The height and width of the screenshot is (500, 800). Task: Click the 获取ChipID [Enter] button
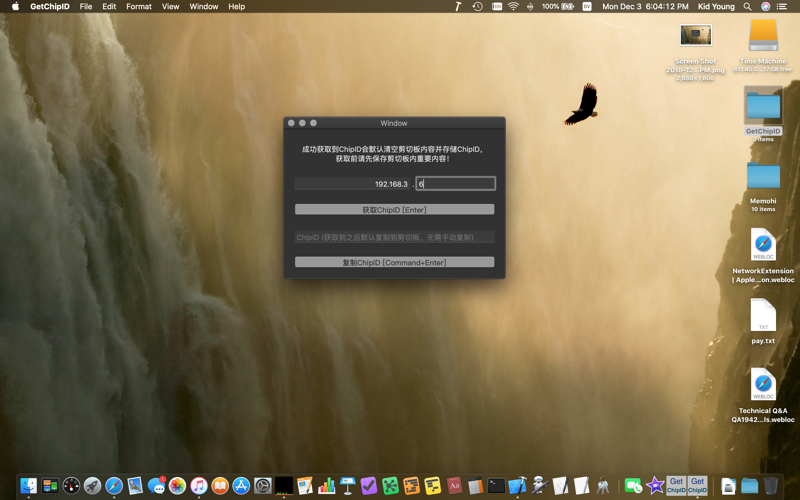pos(394,210)
